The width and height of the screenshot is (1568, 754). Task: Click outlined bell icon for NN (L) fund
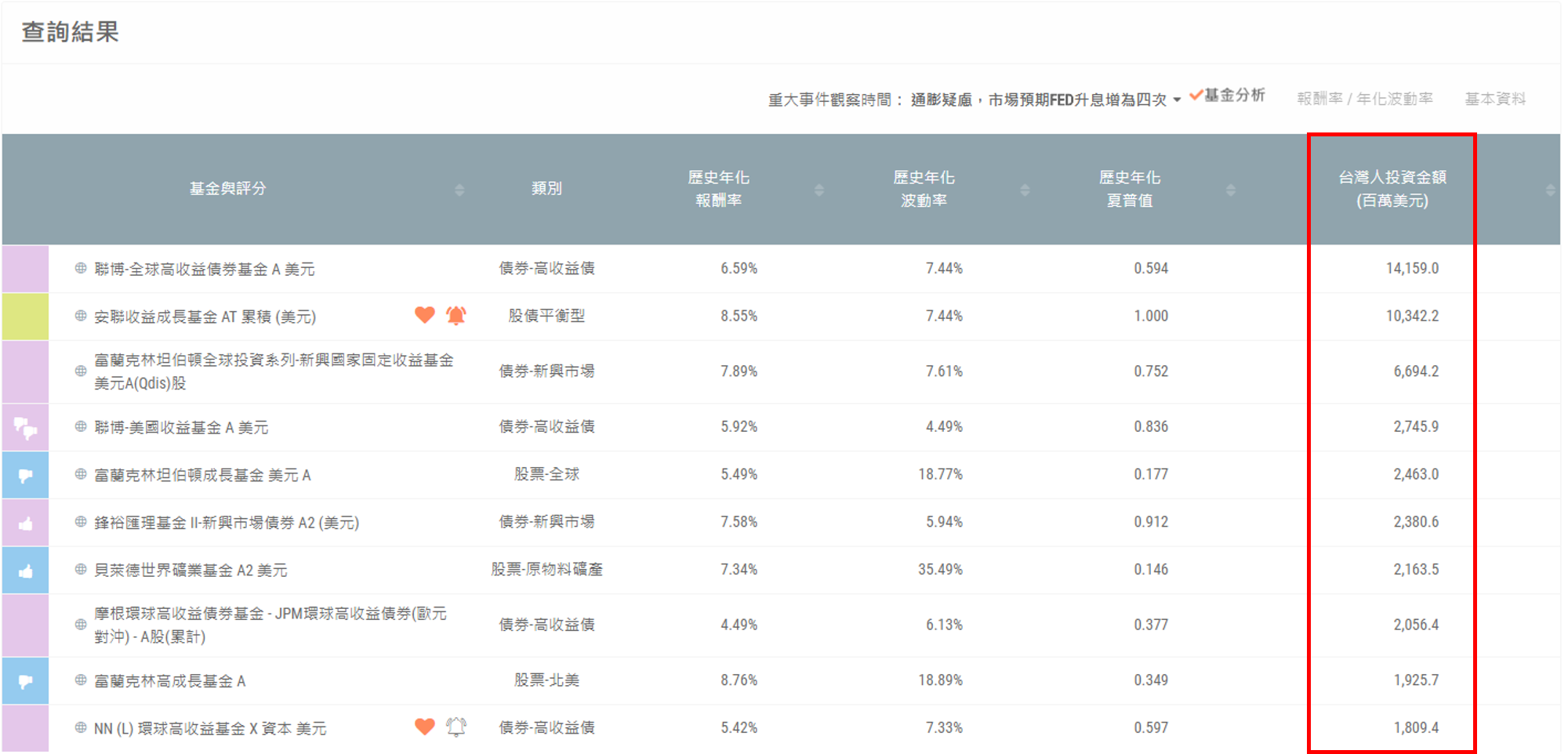coord(455,727)
